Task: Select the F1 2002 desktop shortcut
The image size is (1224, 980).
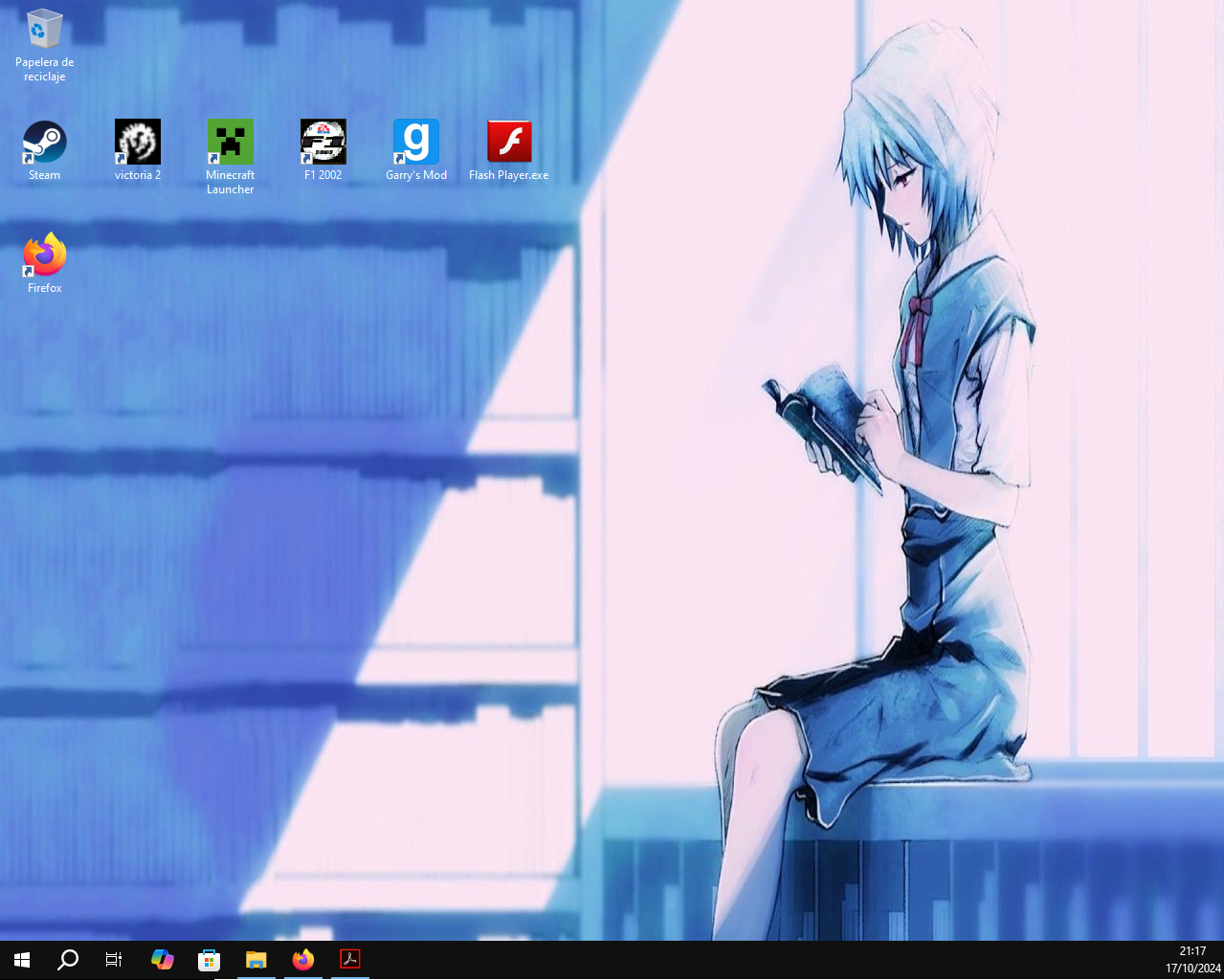Action: click(x=323, y=150)
